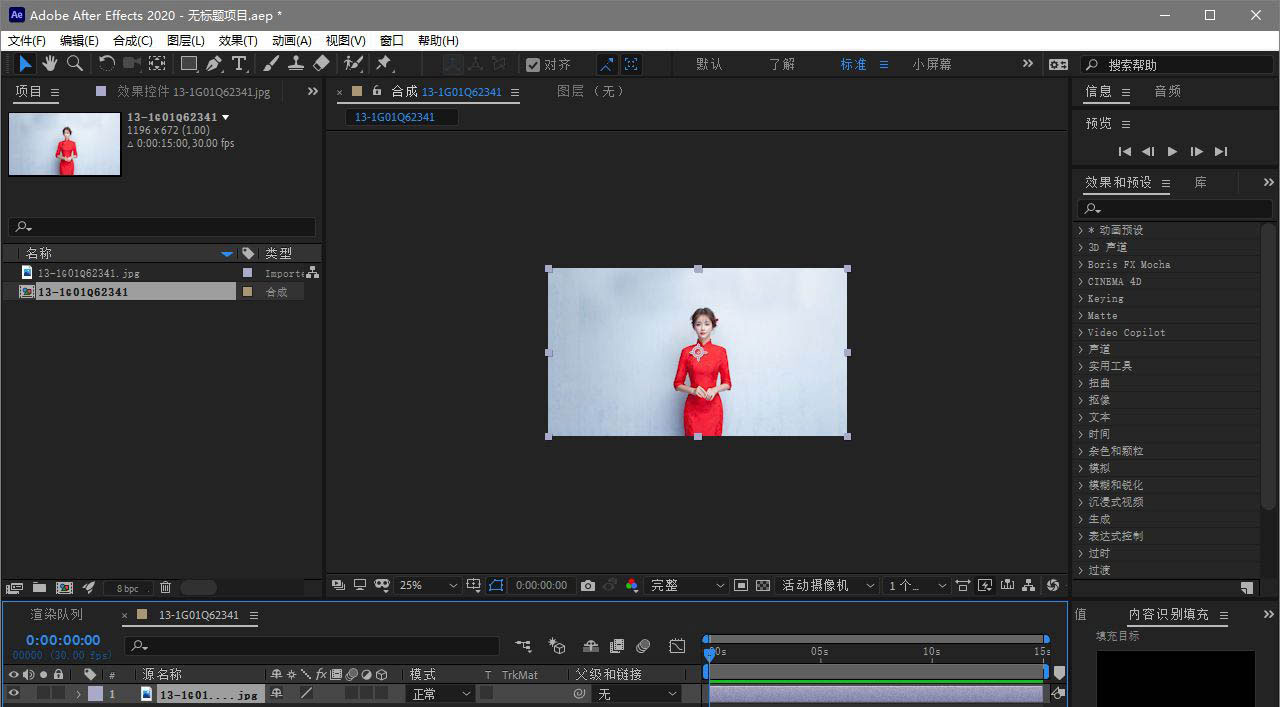Expand the Video Copilot effects category
1280x707 pixels.
(1081, 332)
